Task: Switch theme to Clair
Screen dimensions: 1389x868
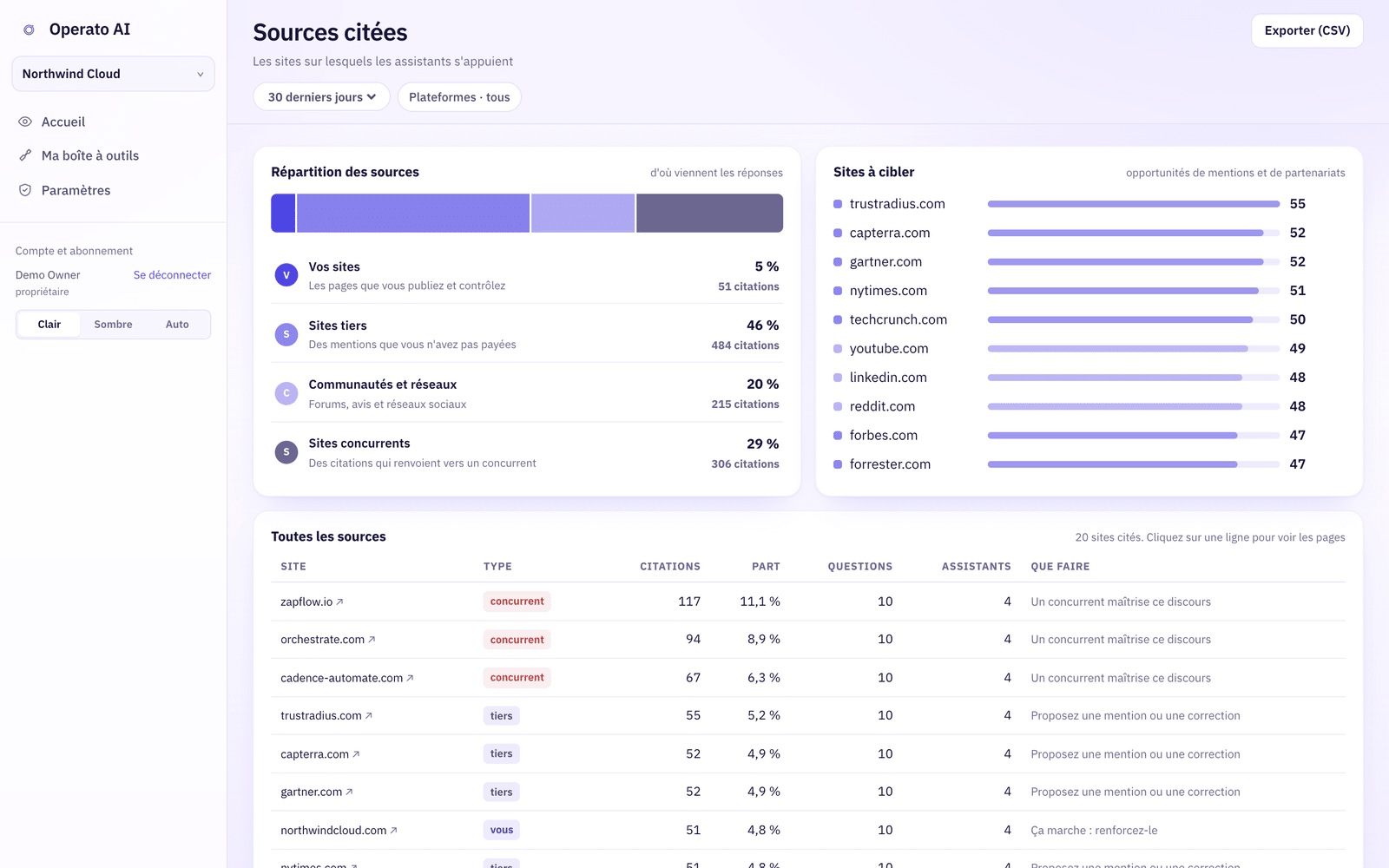Action: click(49, 325)
